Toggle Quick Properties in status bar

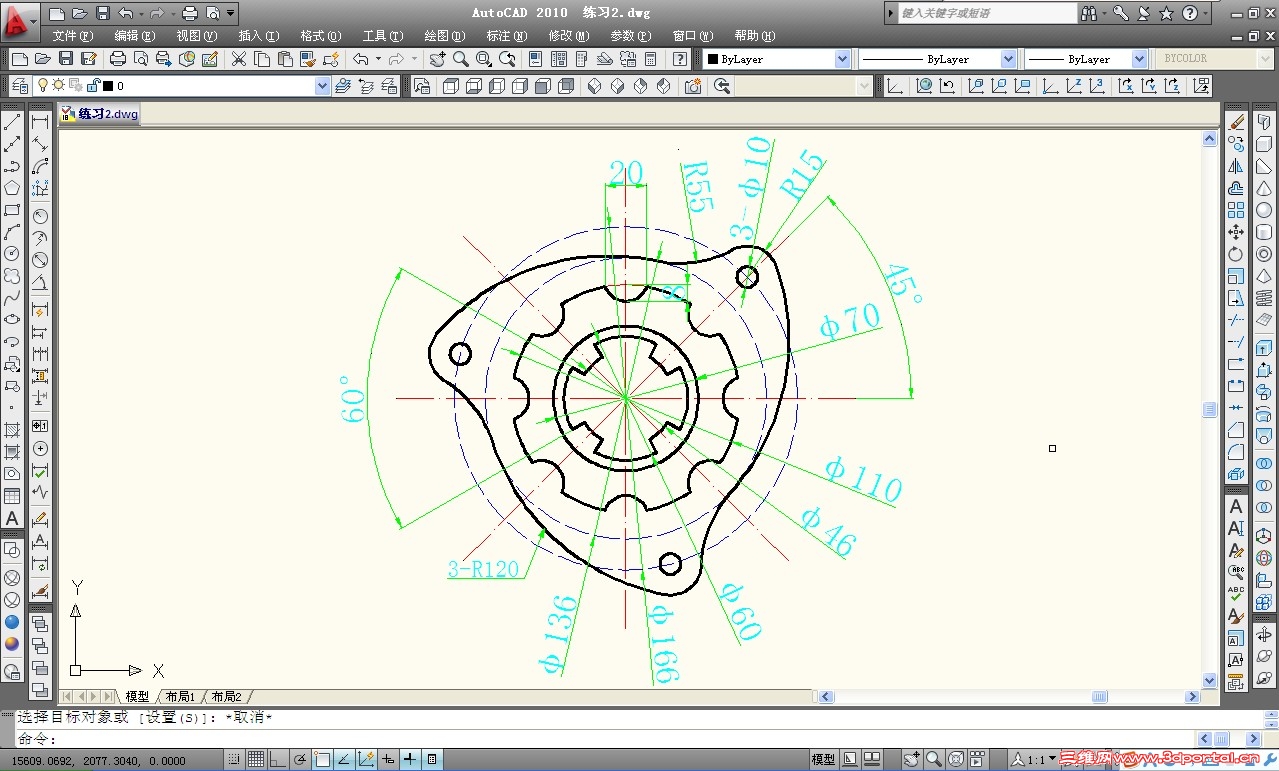[x=432, y=759]
